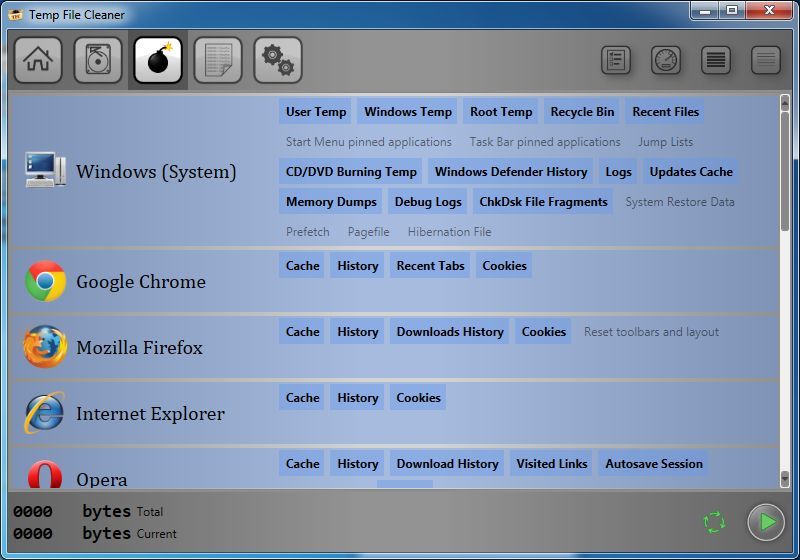Toggle Opera Autosave Session option
The image size is (800, 560).
click(654, 464)
